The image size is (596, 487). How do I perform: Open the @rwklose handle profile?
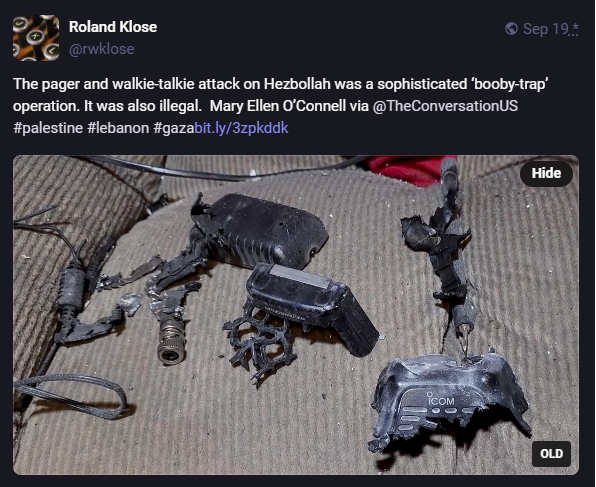[101, 49]
